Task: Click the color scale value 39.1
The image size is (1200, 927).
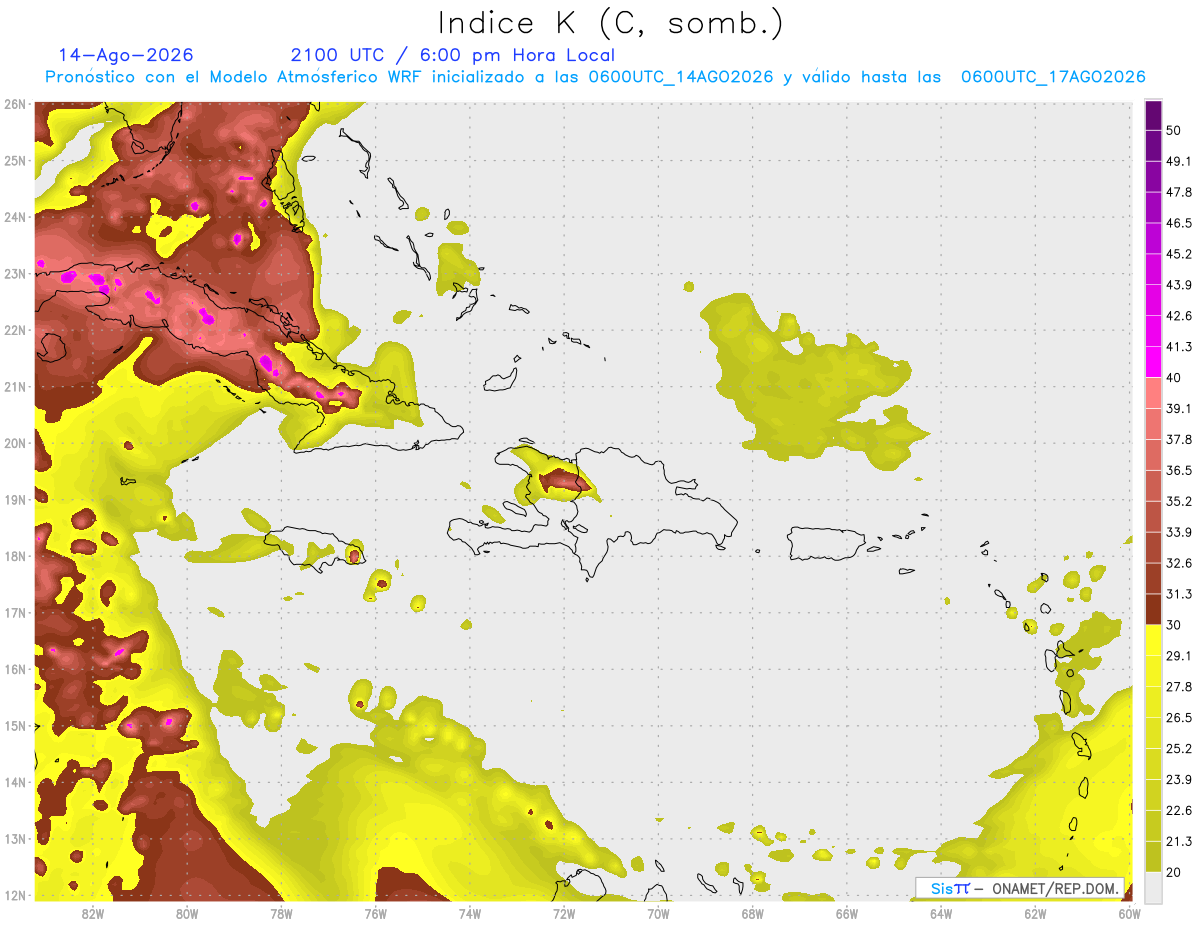Action: (x=1179, y=409)
